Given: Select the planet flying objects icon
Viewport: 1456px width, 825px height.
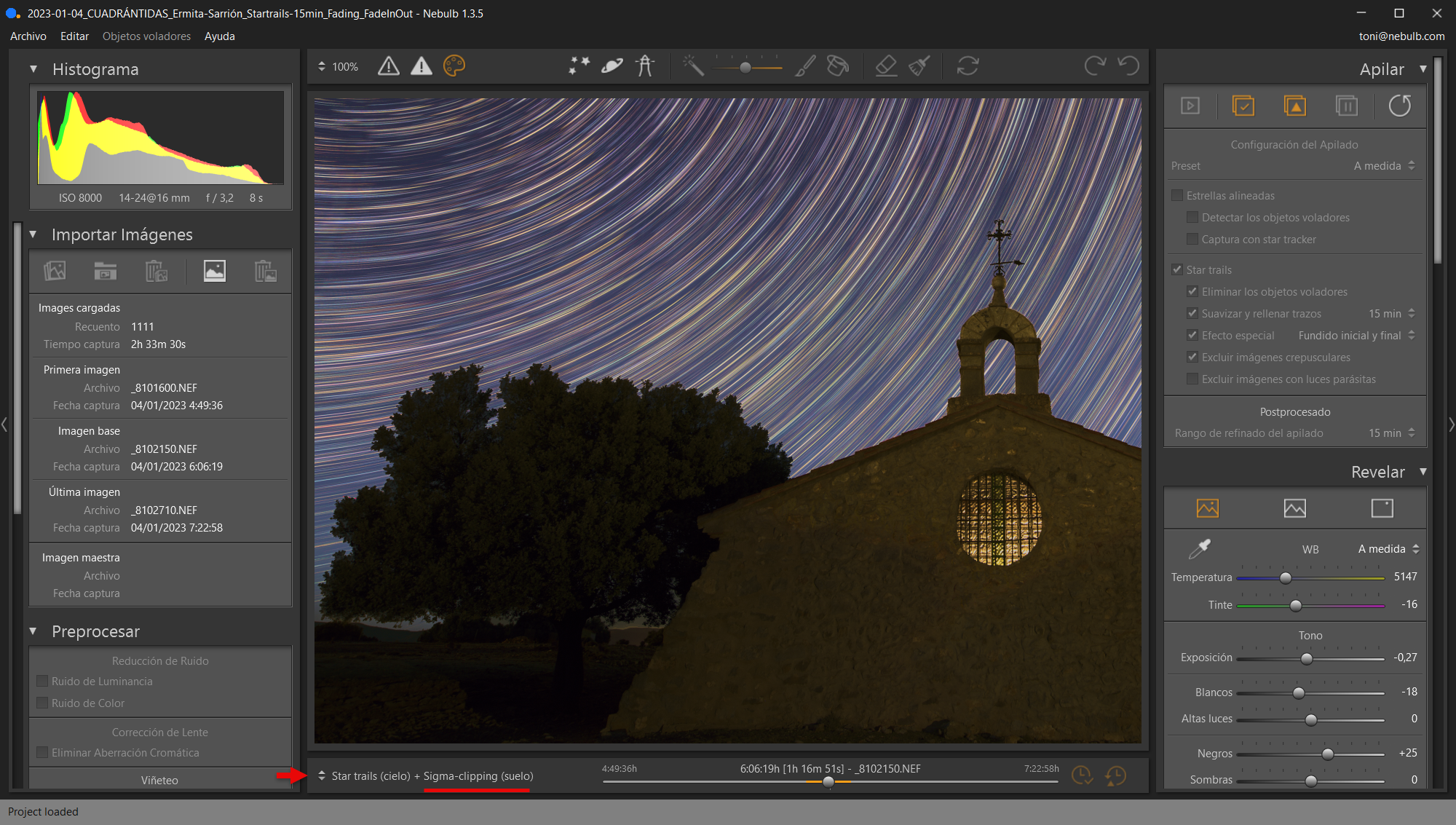Looking at the screenshot, I should 612,66.
